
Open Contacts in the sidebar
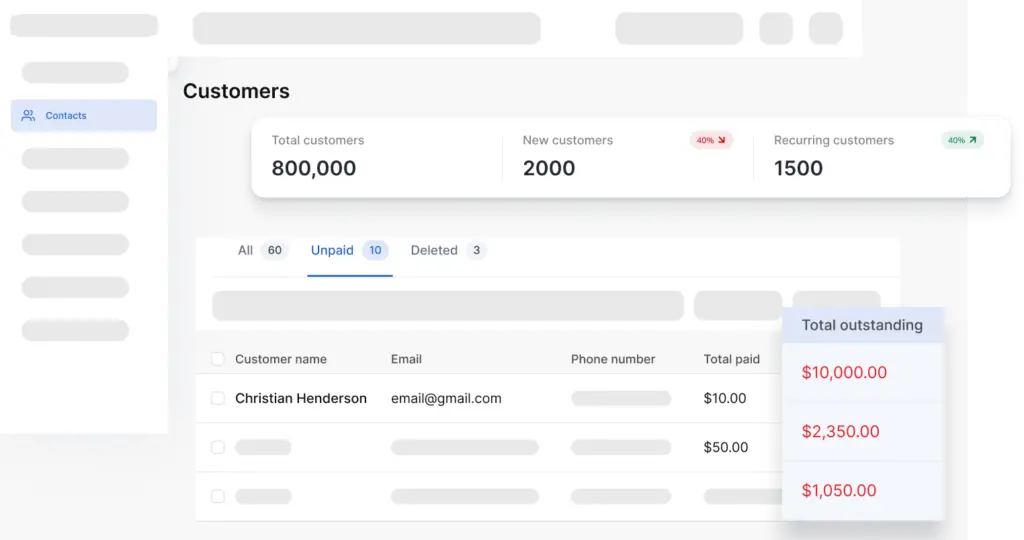tap(84, 116)
